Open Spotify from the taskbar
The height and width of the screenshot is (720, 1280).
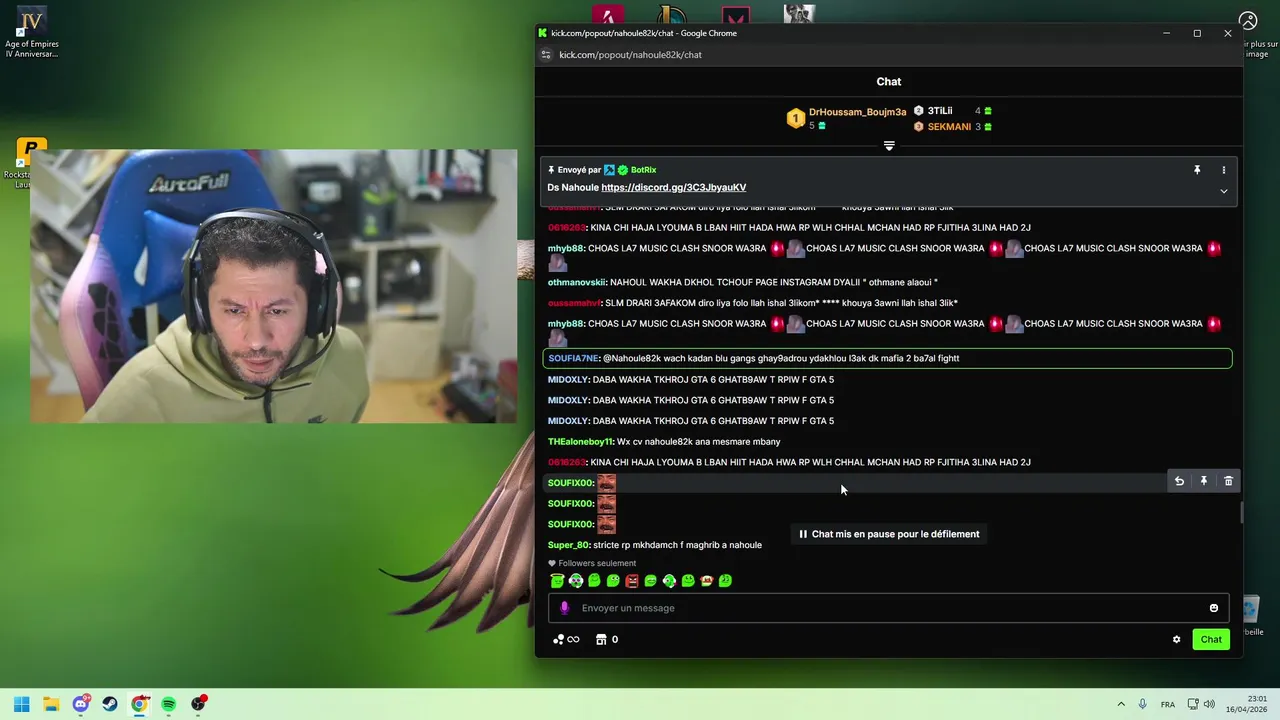(169, 704)
